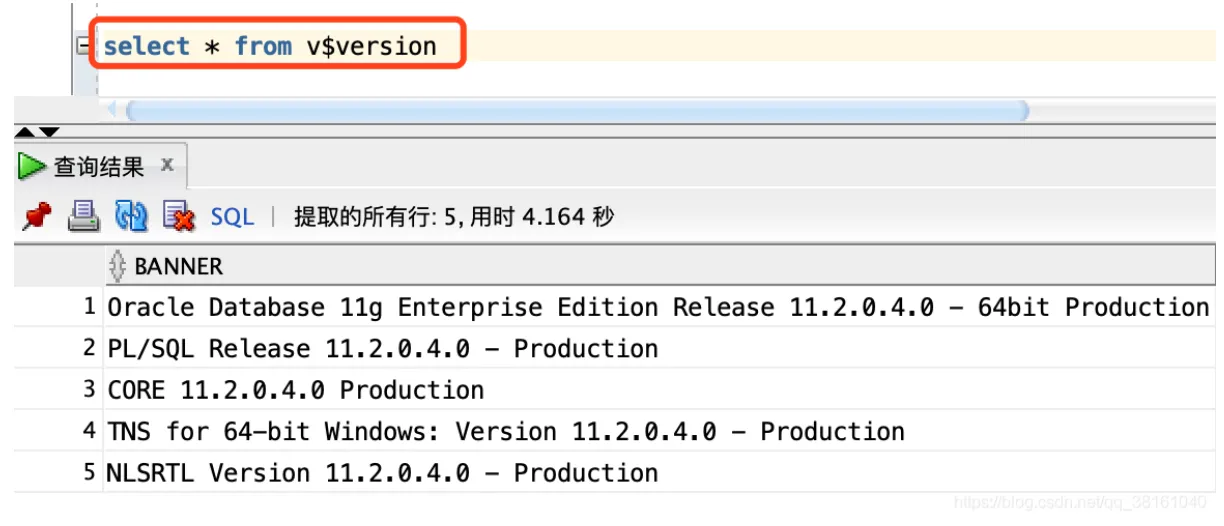Click the green run arrow on results tab
This screenshot has width=1224, height=526.
point(32,166)
